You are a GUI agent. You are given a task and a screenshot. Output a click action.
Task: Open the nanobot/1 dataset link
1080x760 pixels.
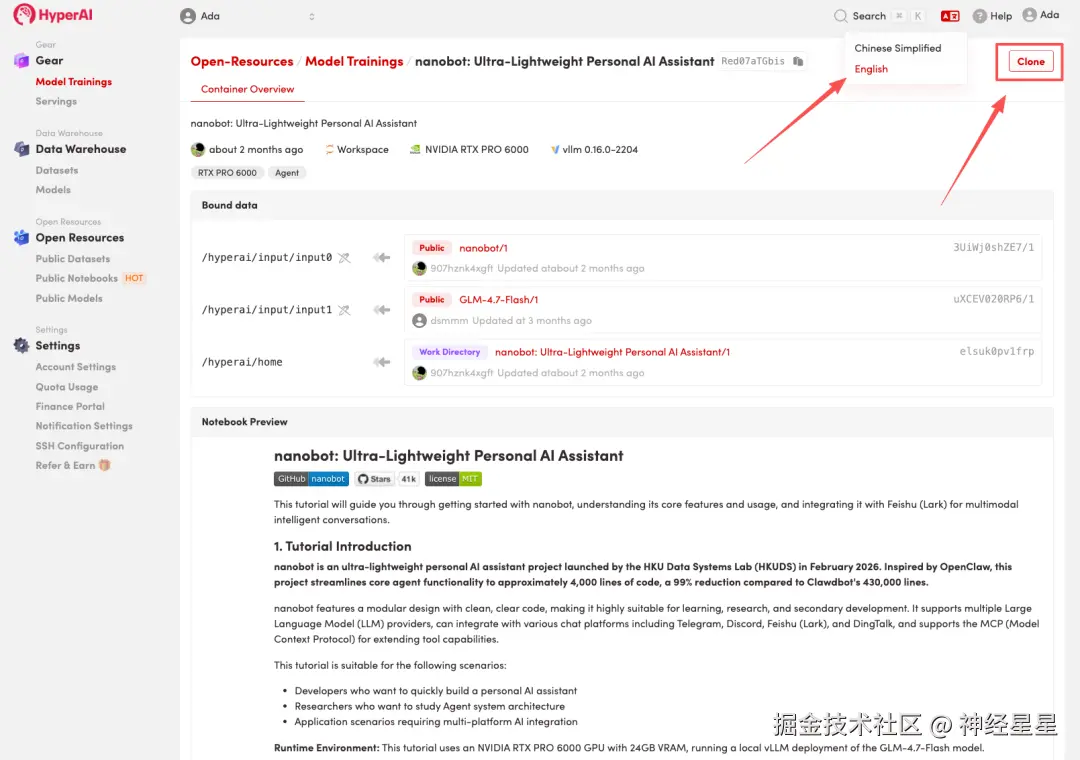tap(484, 248)
